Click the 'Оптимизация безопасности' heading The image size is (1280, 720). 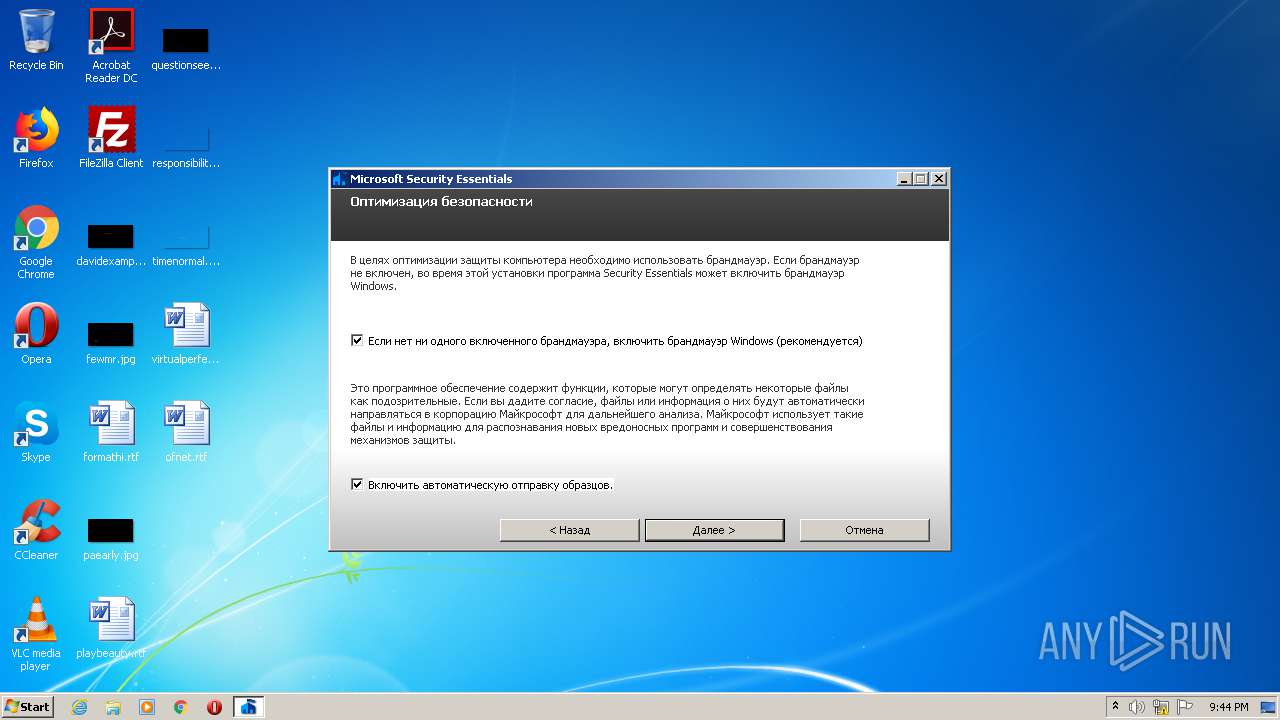(441, 202)
